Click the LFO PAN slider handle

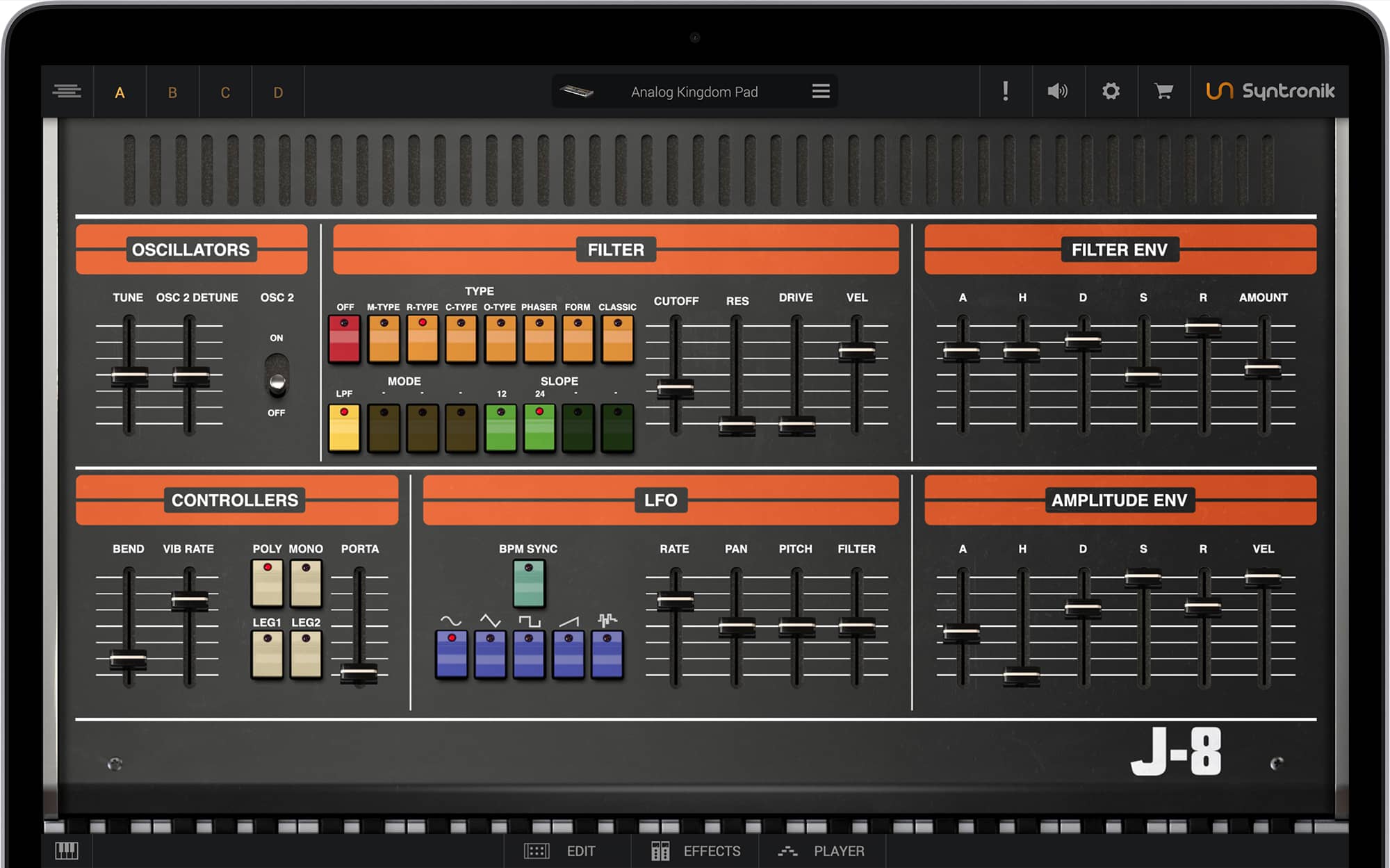736,627
